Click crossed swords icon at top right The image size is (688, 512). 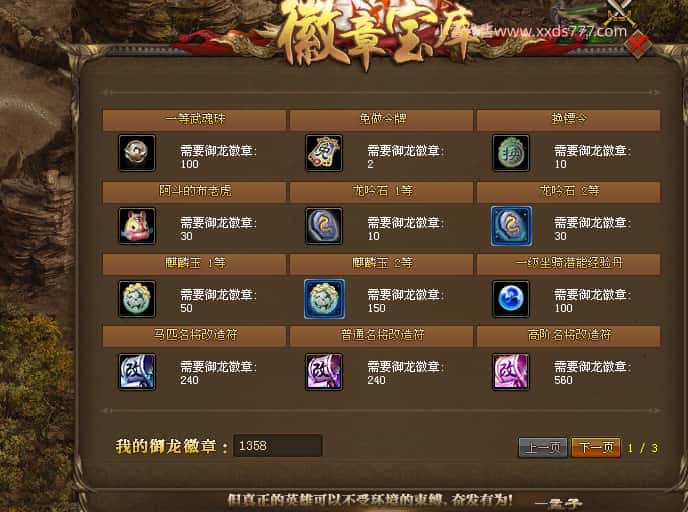[620, 13]
